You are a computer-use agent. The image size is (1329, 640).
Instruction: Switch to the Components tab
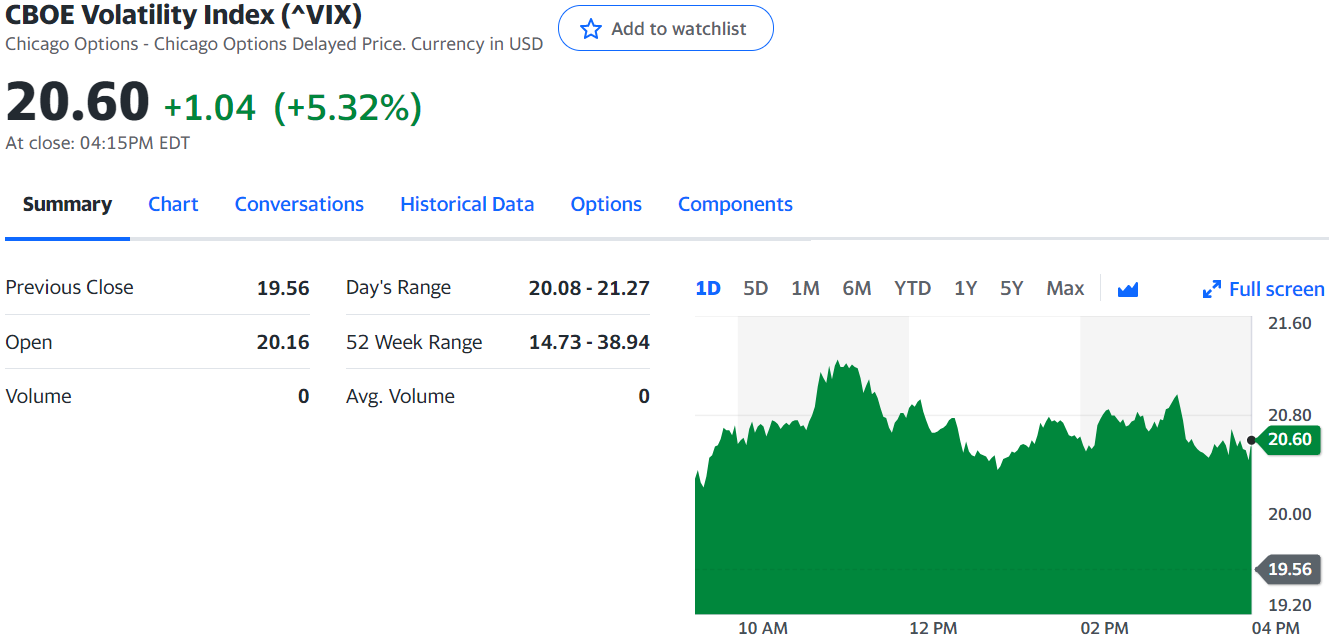(735, 204)
